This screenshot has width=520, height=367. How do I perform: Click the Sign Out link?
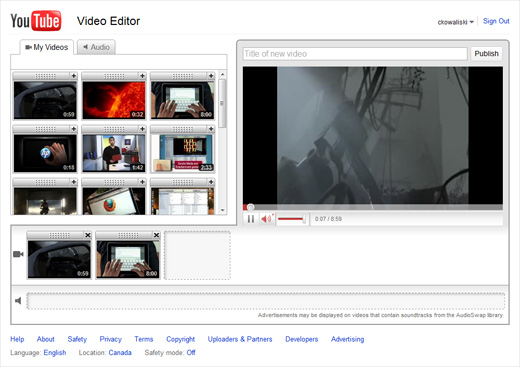(x=496, y=21)
